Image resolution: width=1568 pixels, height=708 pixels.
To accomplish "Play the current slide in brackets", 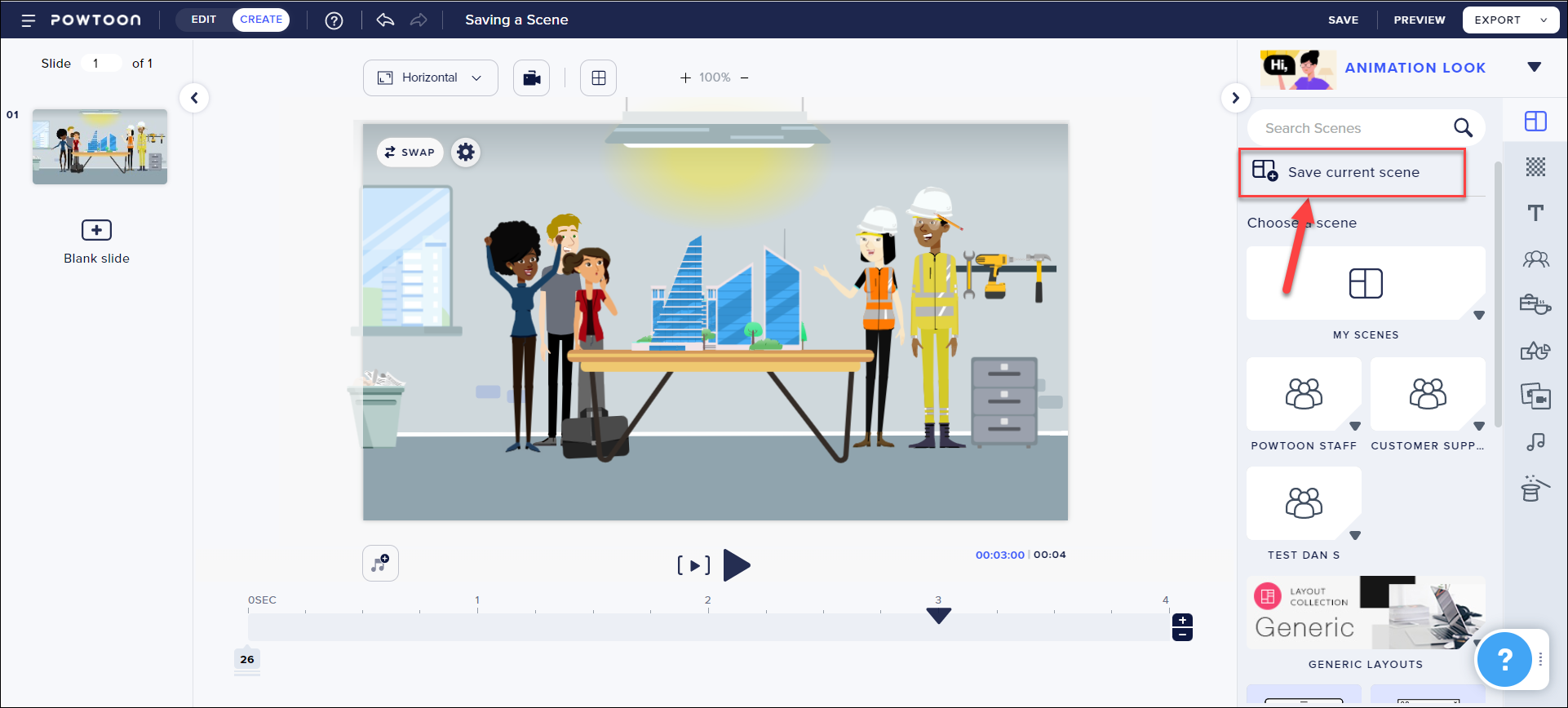I will 693,565.
